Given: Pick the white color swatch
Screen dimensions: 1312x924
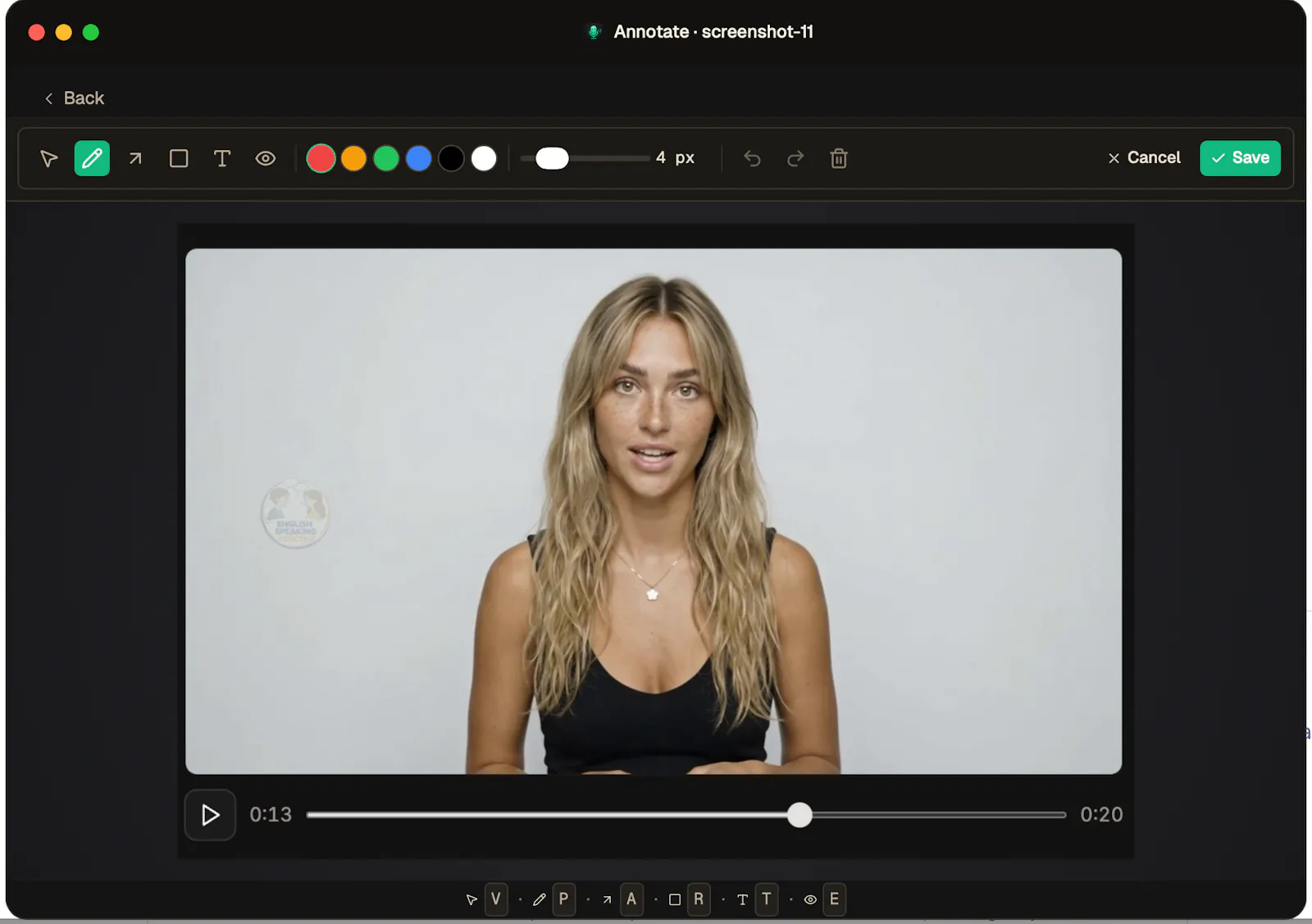Looking at the screenshot, I should [x=484, y=158].
